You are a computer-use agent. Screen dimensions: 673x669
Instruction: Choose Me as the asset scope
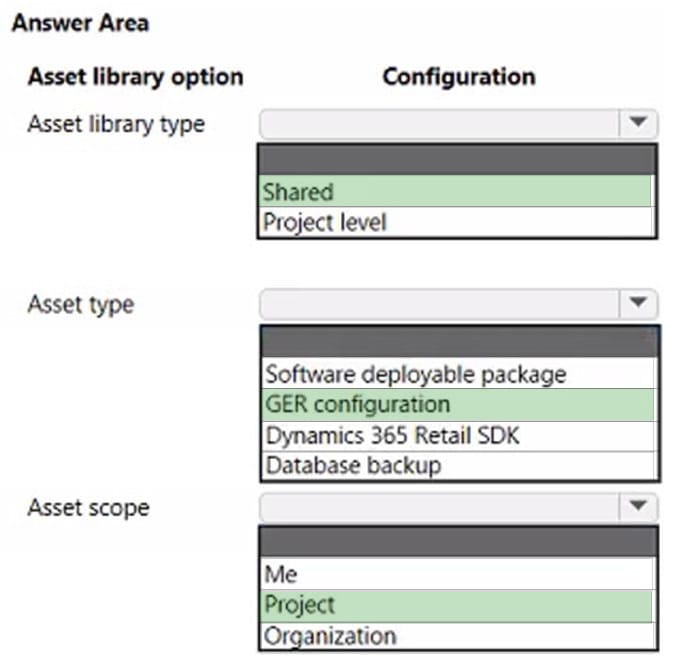(458, 575)
